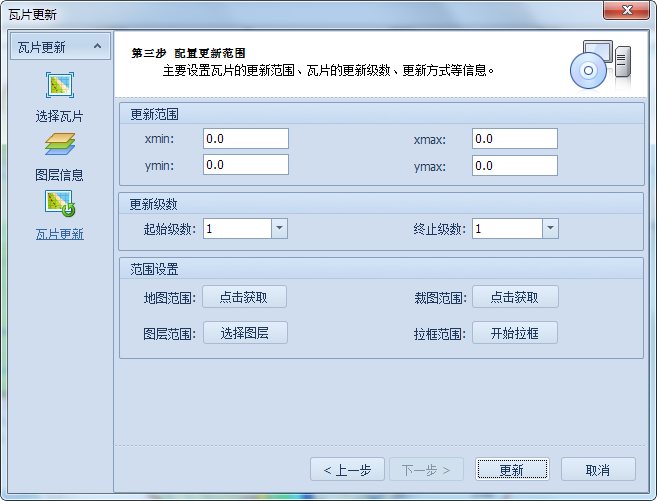
Task: Cancel the wizard with 取消
Action: click(x=598, y=470)
